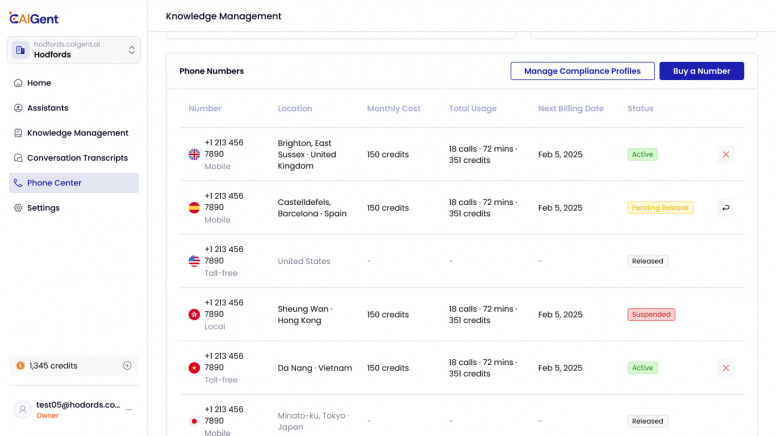This screenshot has width=776, height=436.
Task: Click the Hong Kong flag icon
Action: tap(194, 314)
